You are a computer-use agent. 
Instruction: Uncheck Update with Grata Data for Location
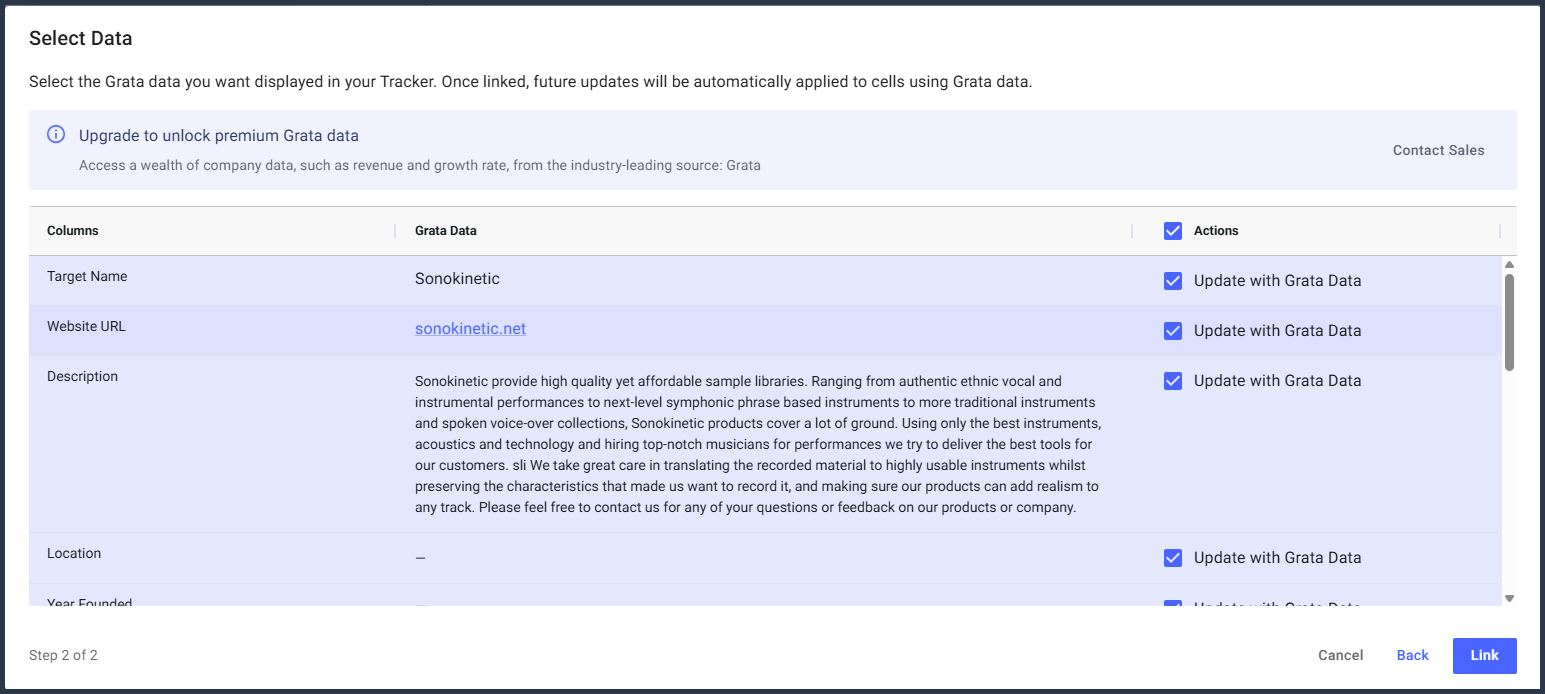click(1173, 558)
